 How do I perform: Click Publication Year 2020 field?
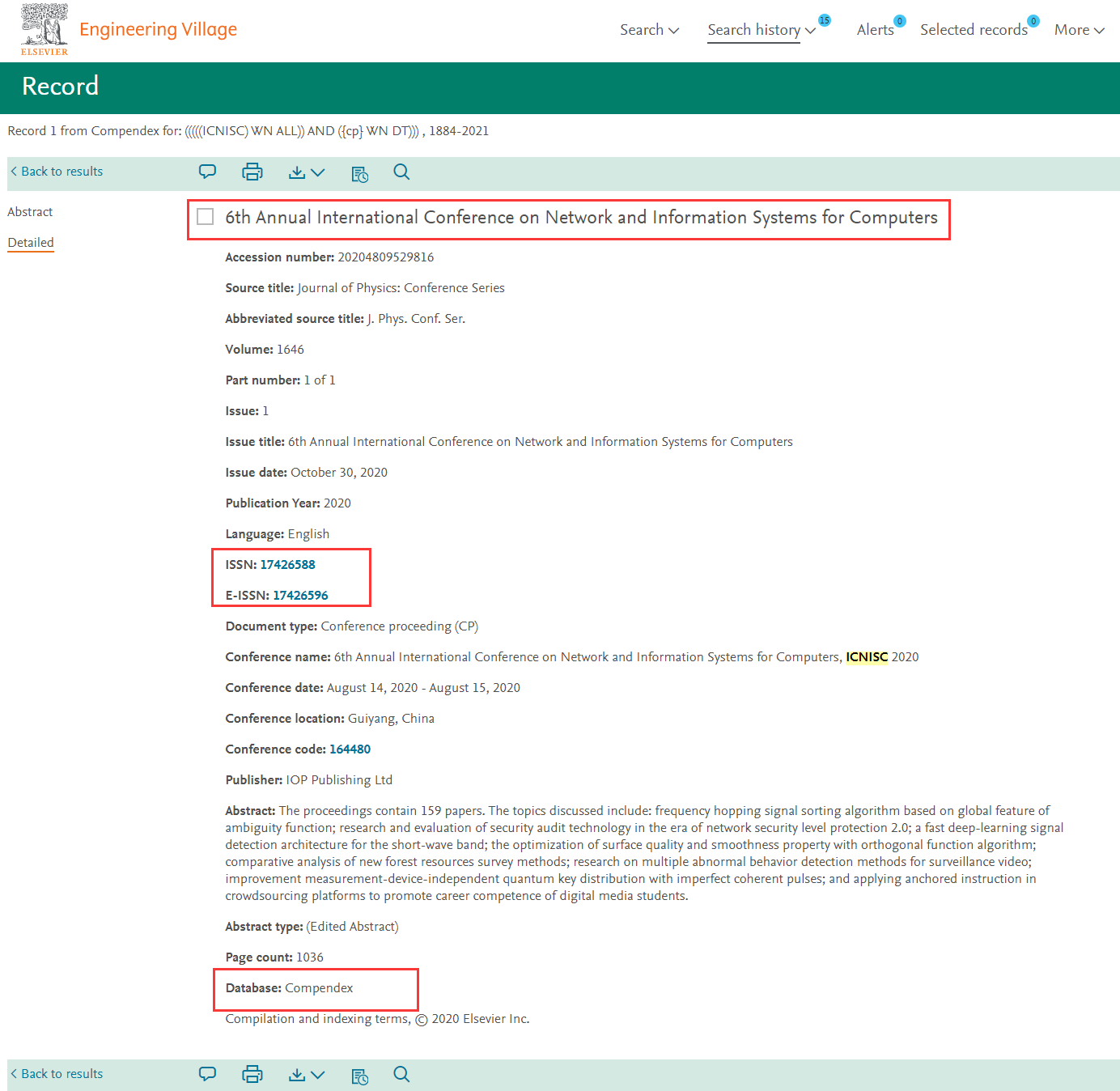click(288, 503)
